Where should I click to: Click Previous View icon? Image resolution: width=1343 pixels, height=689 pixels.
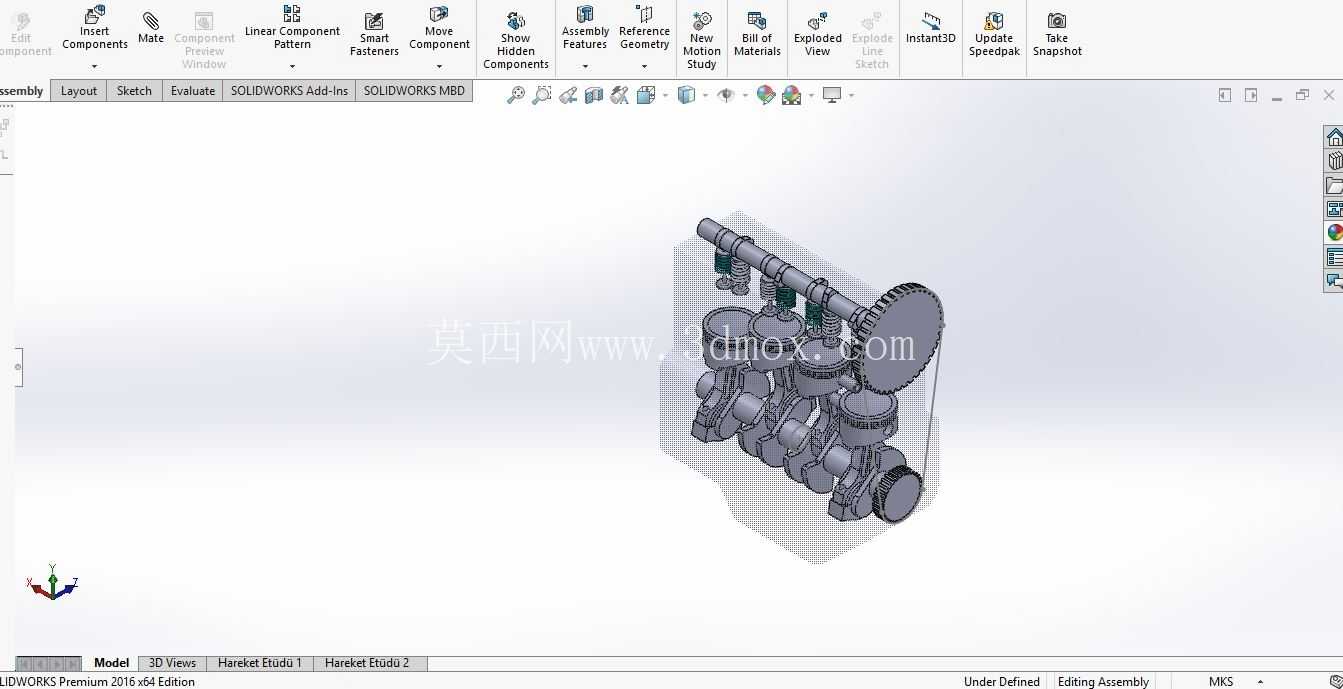coord(568,95)
